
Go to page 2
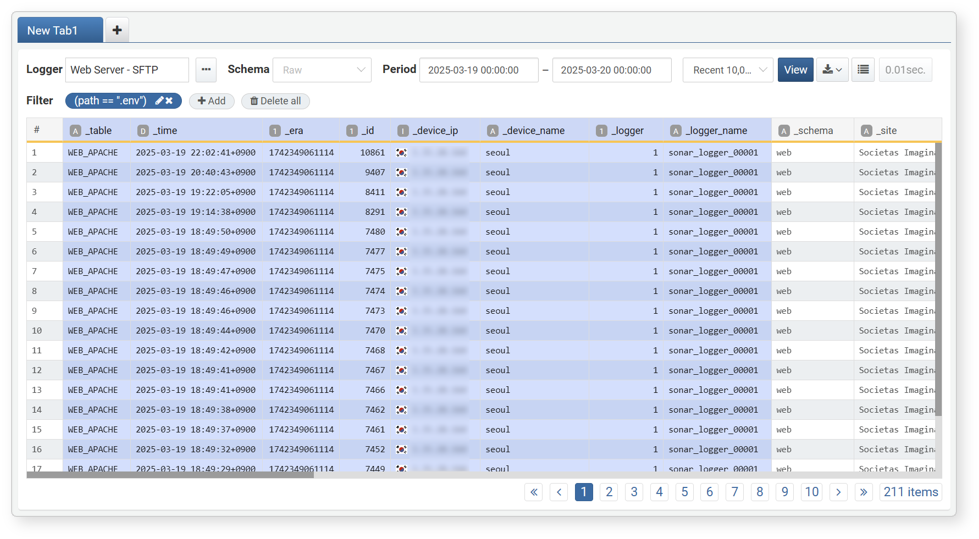coord(609,492)
